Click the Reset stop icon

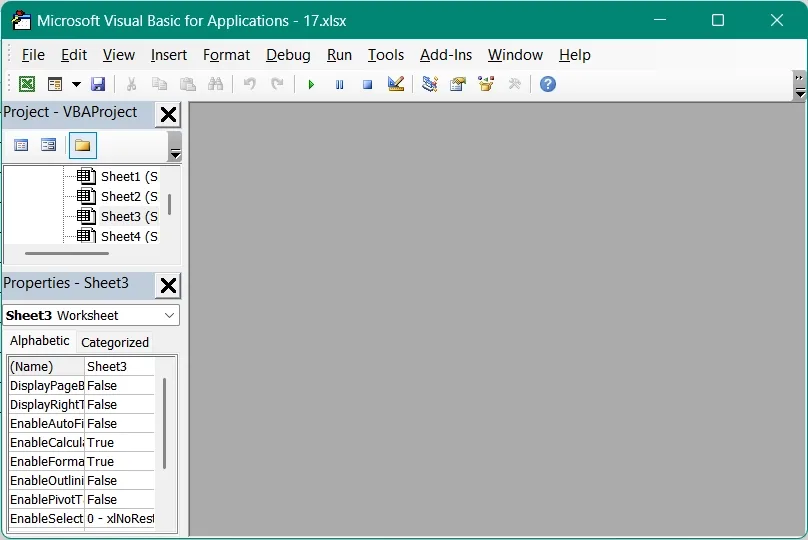click(x=367, y=85)
